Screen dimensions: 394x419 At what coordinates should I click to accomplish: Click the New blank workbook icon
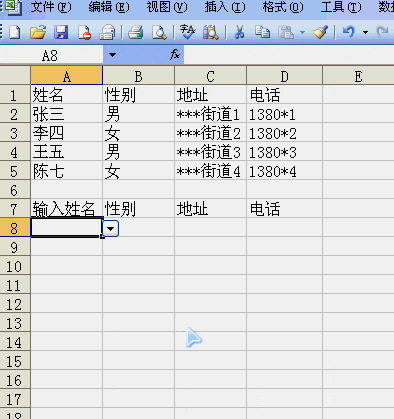[x=15, y=33]
